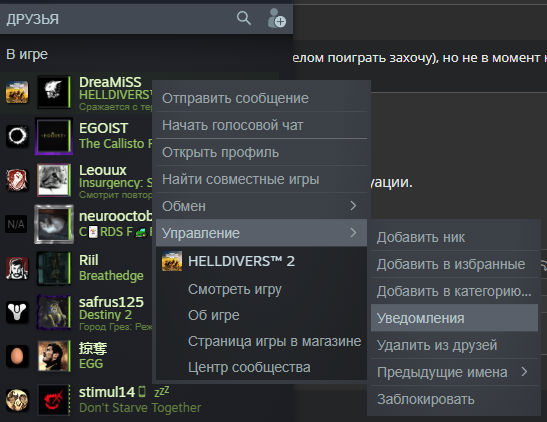The height and width of the screenshot is (422, 547).
Task: Click Destiny 2 status text
Action: coord(105,315)
